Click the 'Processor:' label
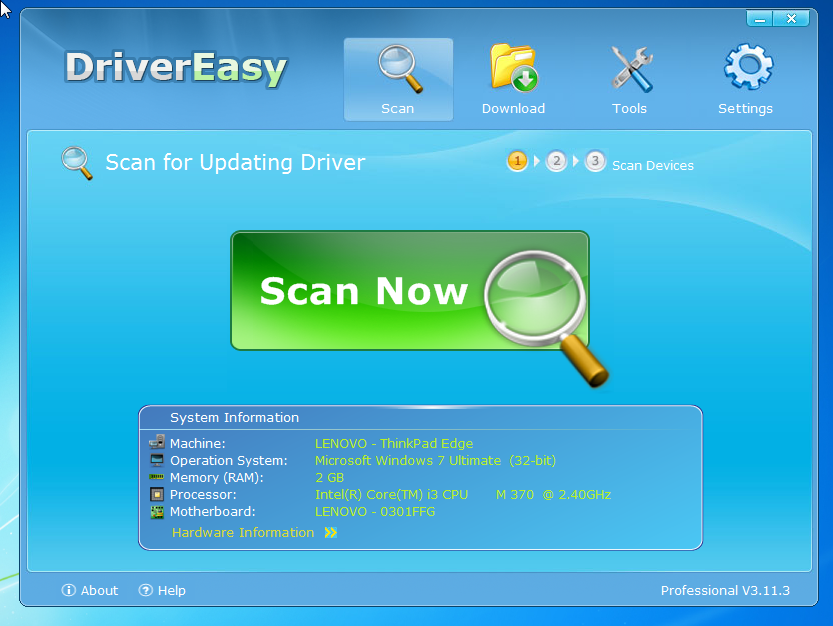The height and width of the screenshot is (626, 833). (x=203, y=495)
